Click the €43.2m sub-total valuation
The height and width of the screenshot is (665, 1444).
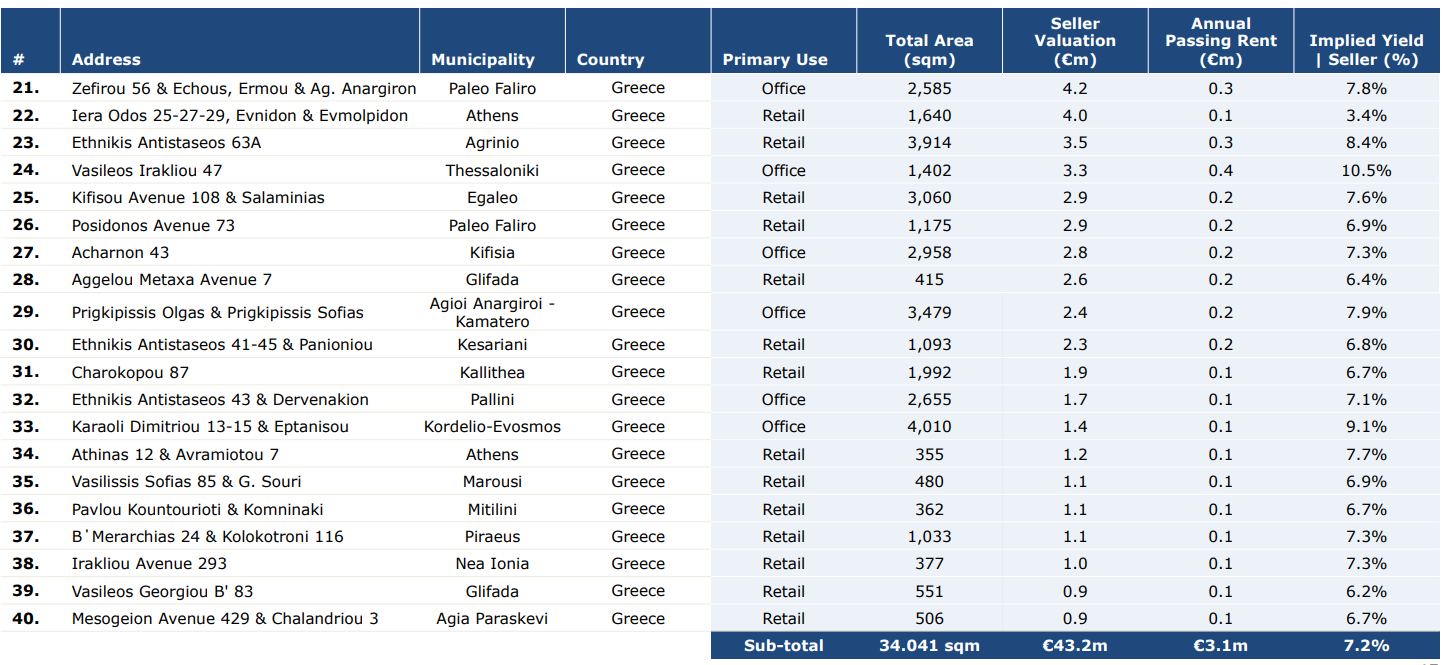tap(1075, 646)
